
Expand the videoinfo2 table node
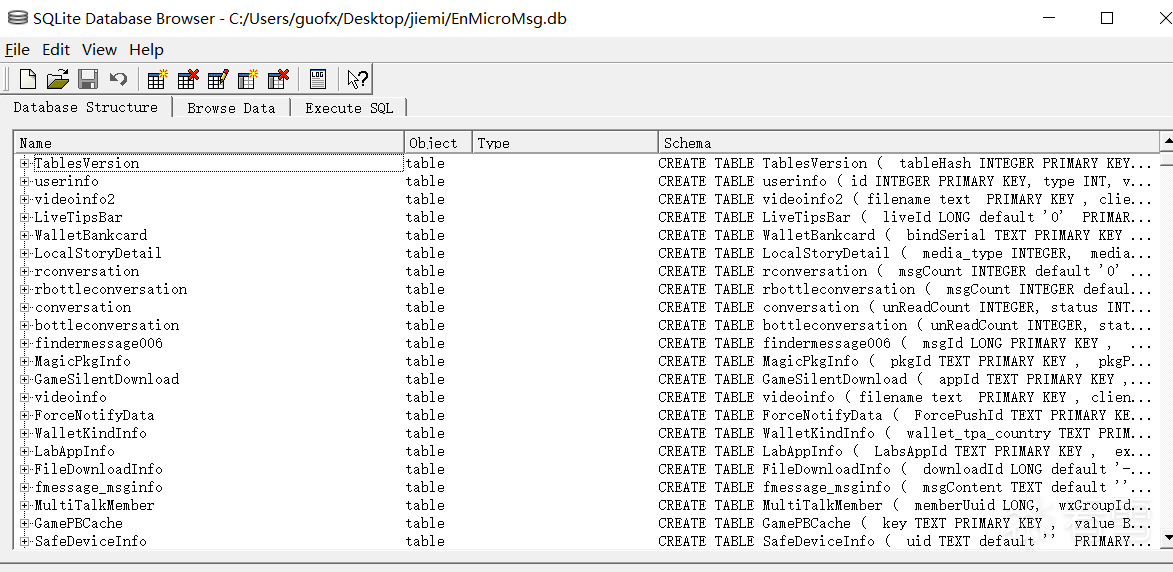(25, 199)
